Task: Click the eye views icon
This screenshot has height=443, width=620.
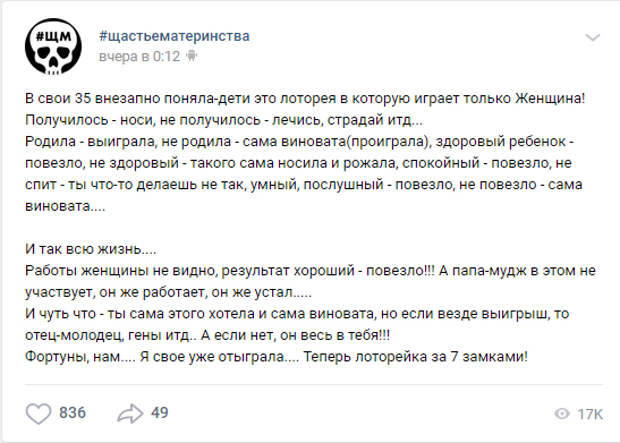Action: pos(562,414)
